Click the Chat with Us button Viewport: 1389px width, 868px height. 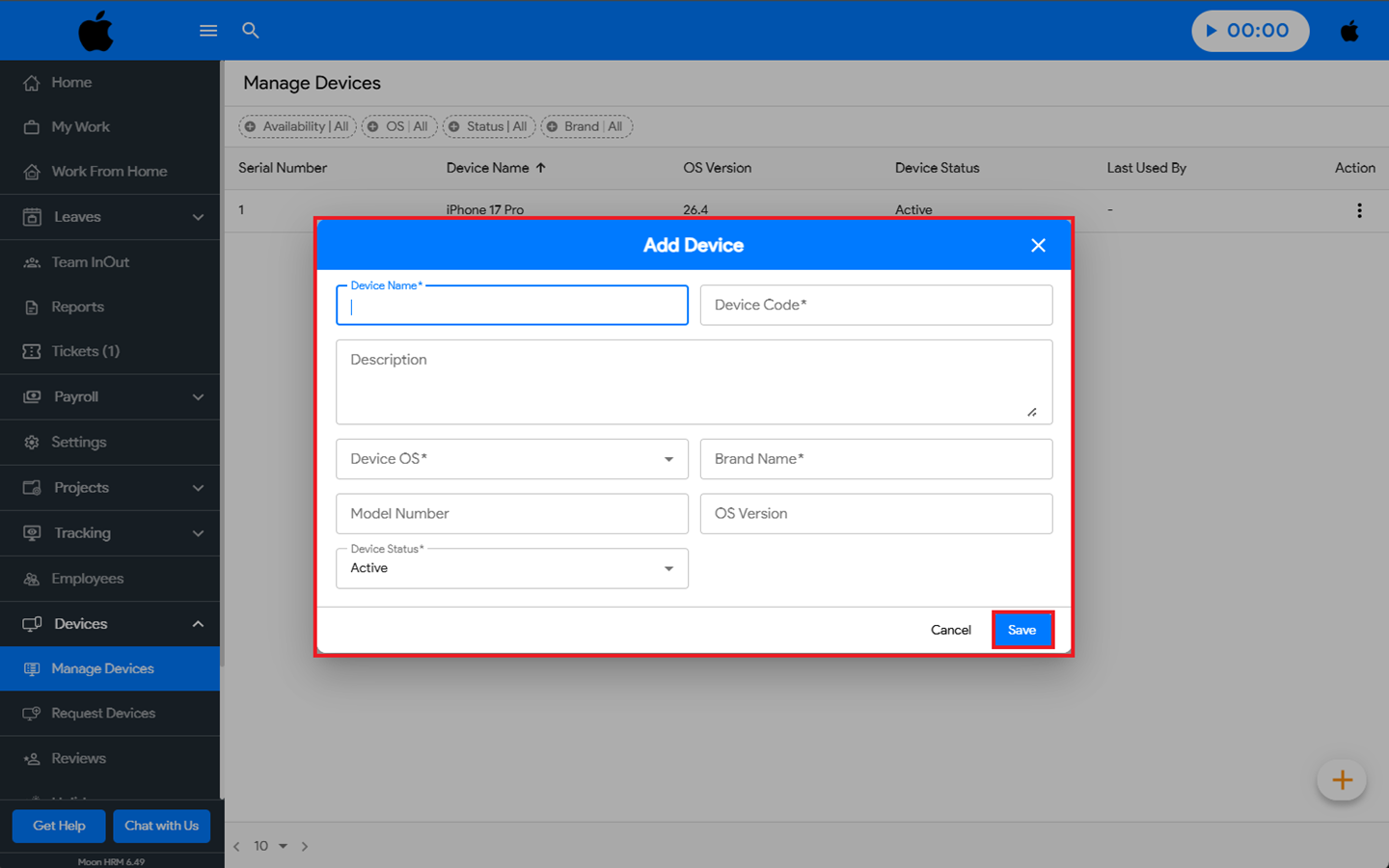[x=161, y=826]
